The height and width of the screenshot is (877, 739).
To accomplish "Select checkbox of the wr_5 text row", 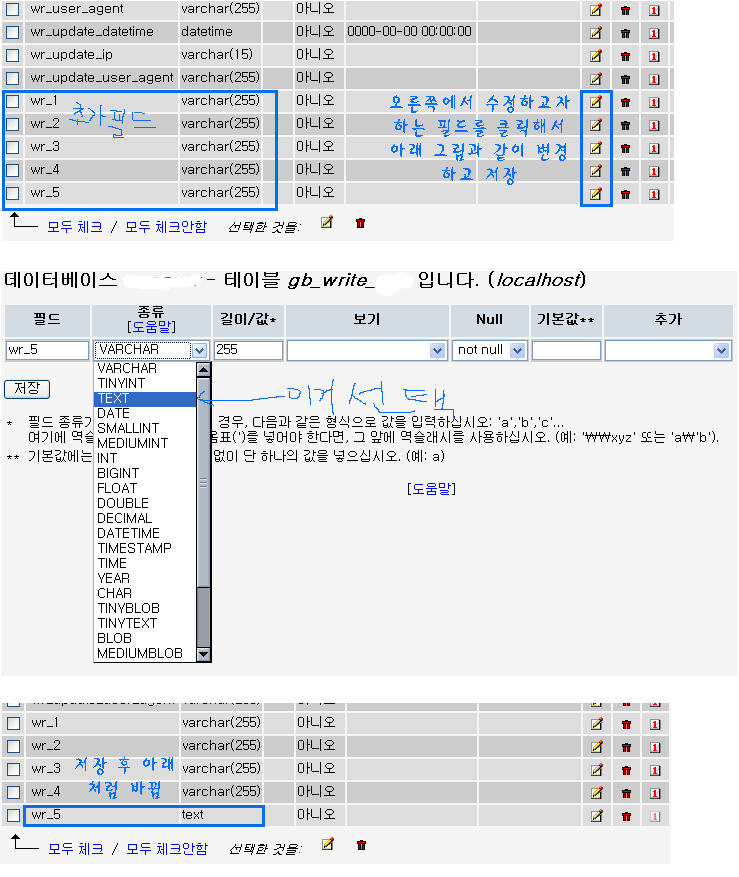I will click(14, 815).
